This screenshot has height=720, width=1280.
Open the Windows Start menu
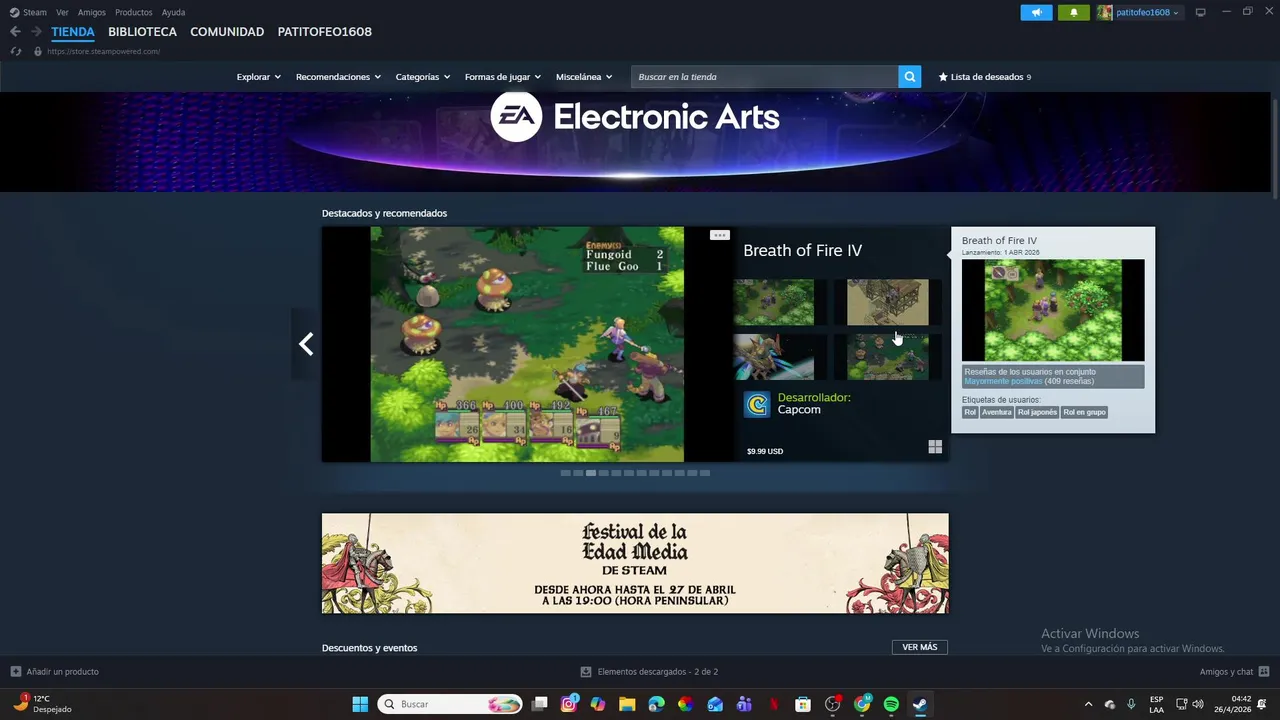click(x=360, y=704)
